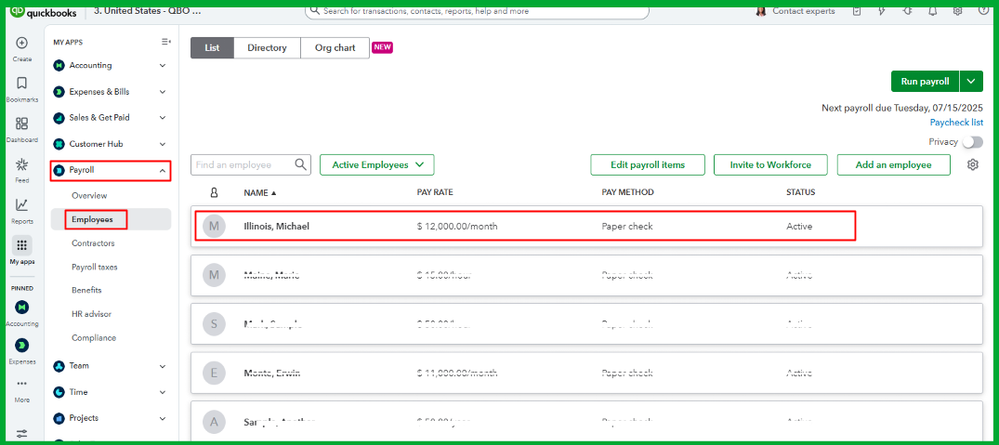Click the top search transactions field
Image resolution: width=999 pixels, height=445 pixels.
477,11
